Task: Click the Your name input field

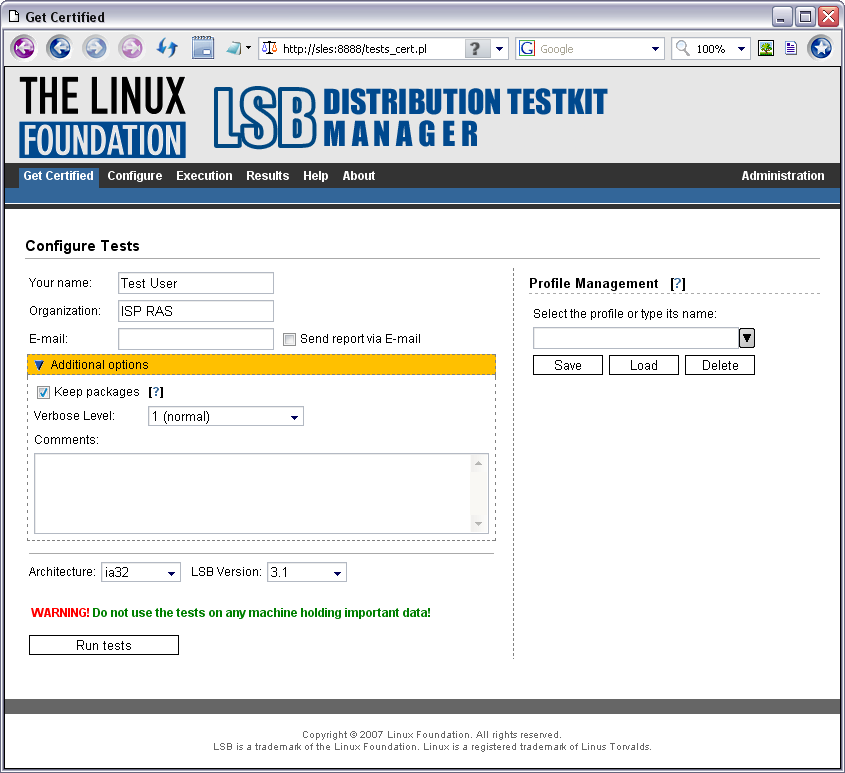Action: (196, 283)
